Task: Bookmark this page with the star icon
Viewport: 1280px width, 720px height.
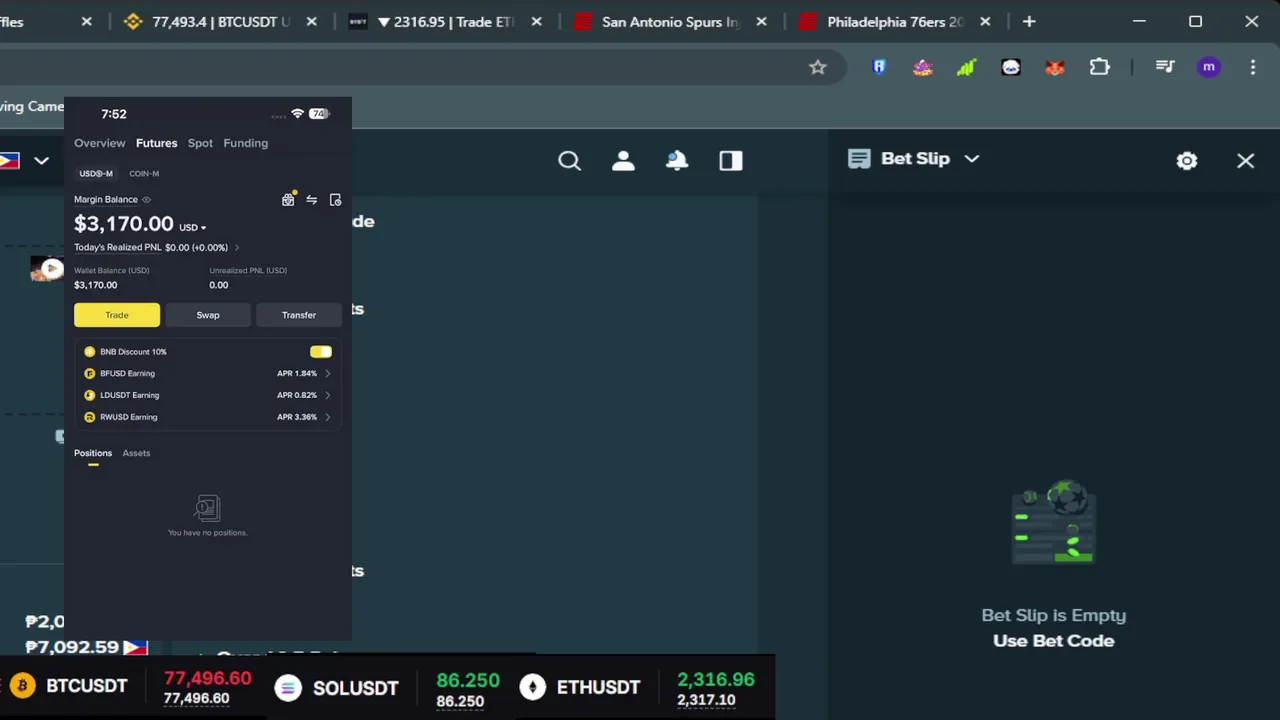Action: point(818,67)
